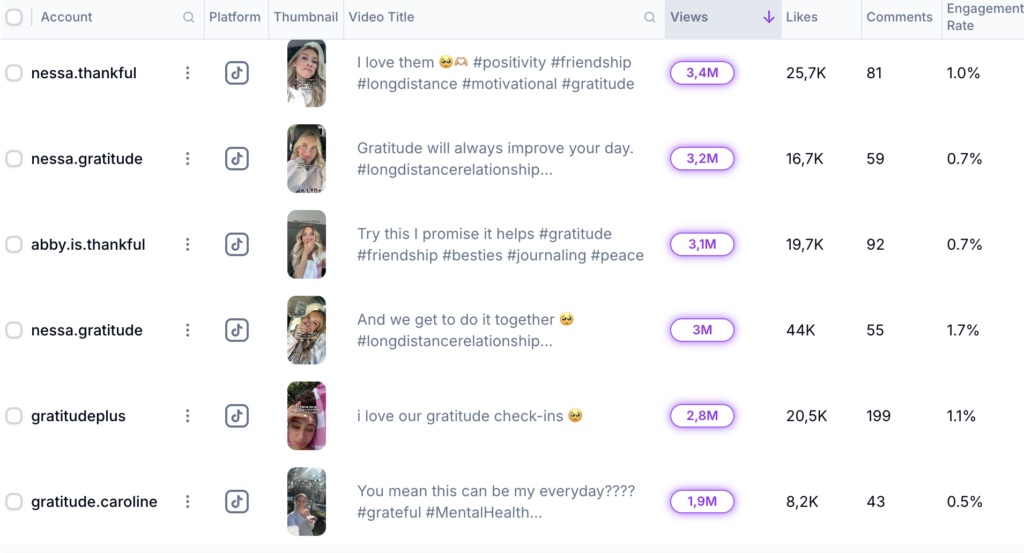1024x553 pixels.
Task: Click the Engagement Rate column header
Action: pyautogui.click(x=983, y=17)
